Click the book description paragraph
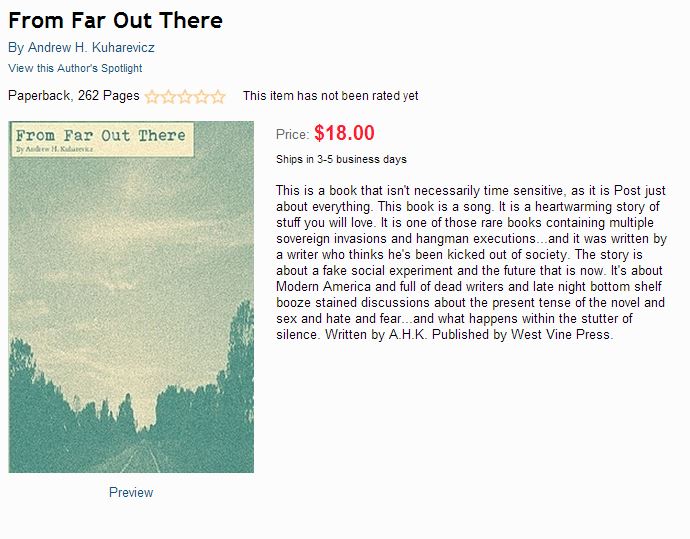The height and width of the screenshot is (539, 690). [x=471, y=262]
